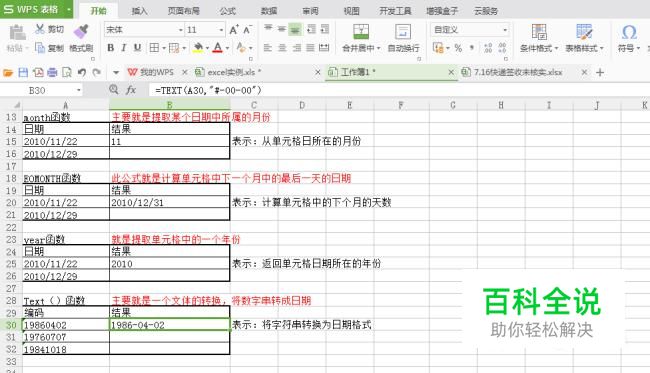Screen dimensions: 650x373
Task: Toggle italic formatting
Action: 124,48
